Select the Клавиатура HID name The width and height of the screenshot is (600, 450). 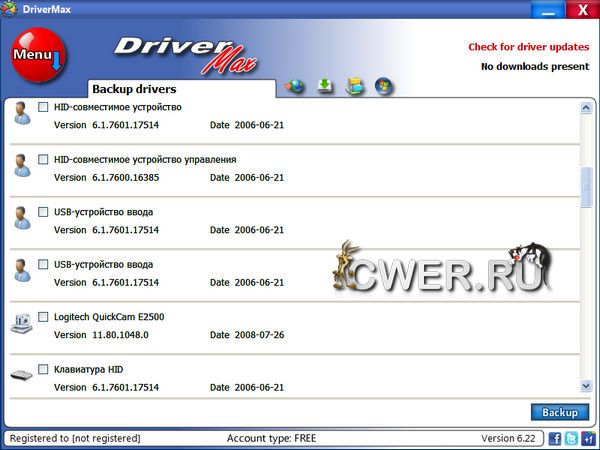click(88, 369)
